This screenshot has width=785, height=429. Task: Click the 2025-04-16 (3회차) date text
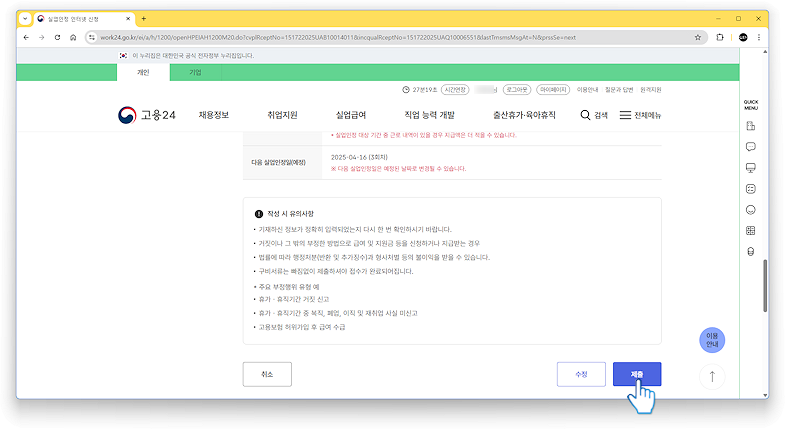359,157
